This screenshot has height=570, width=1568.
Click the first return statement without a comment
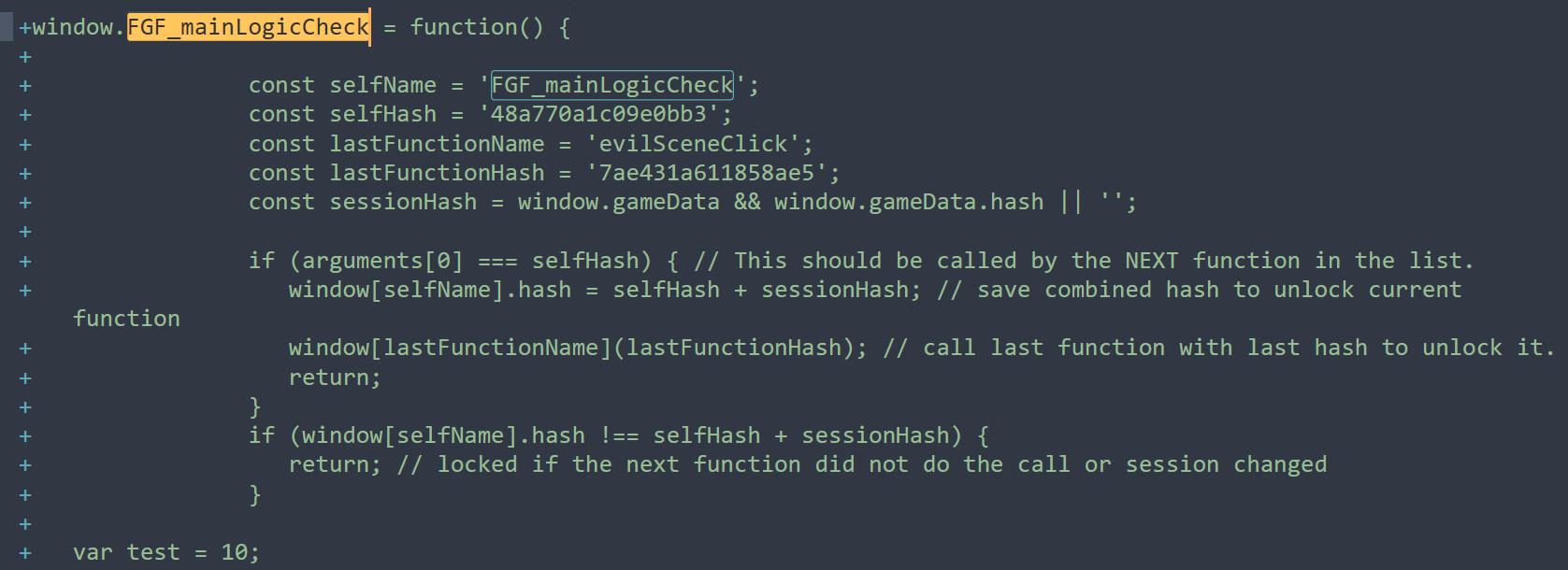point(334,378)
